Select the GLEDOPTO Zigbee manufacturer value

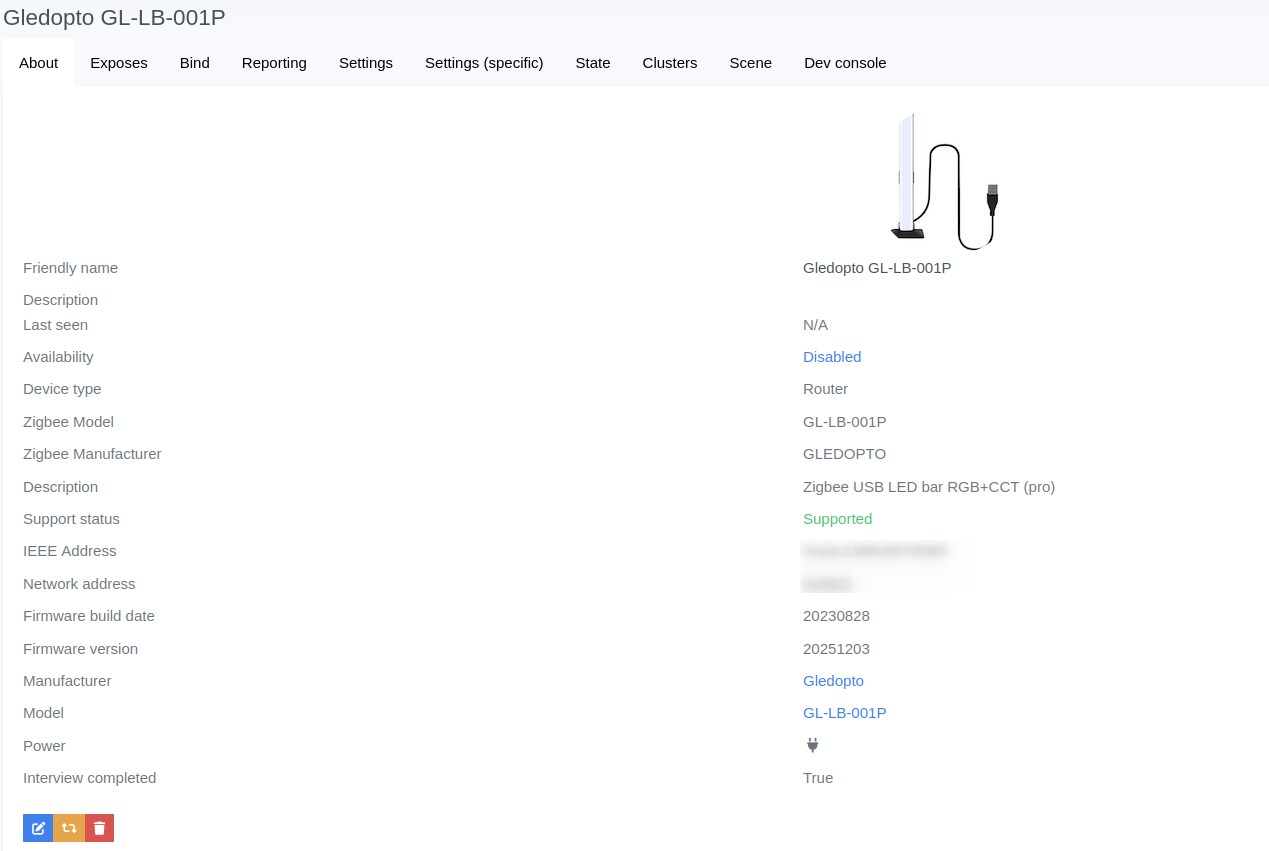[x=845, y=454]
